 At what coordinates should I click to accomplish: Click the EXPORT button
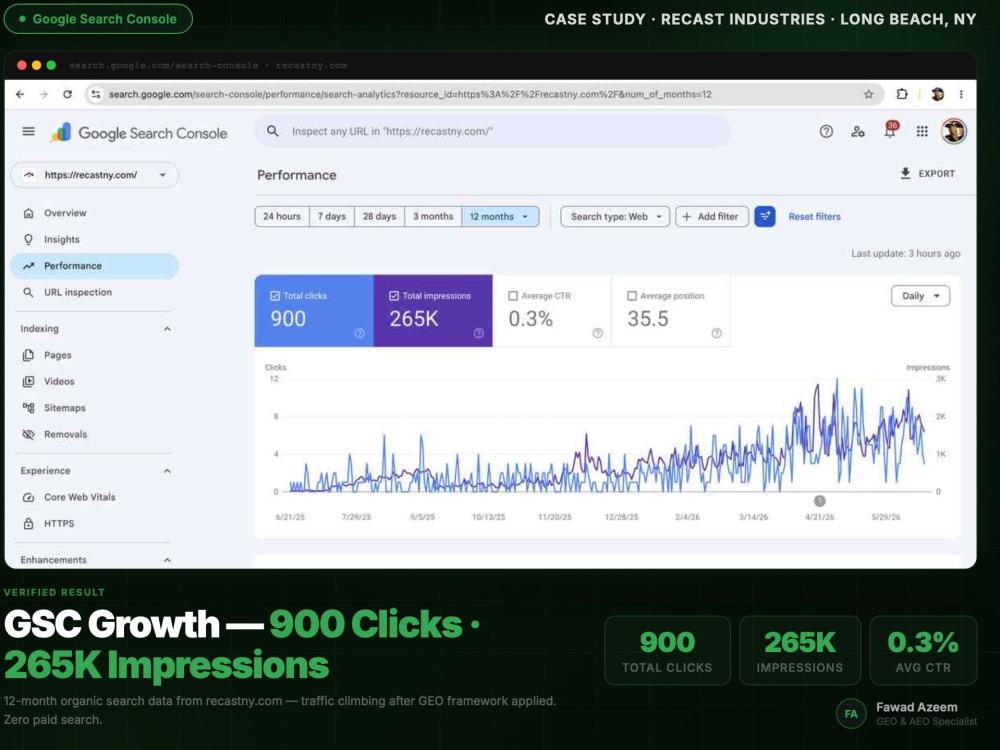(x=927, y=173)
